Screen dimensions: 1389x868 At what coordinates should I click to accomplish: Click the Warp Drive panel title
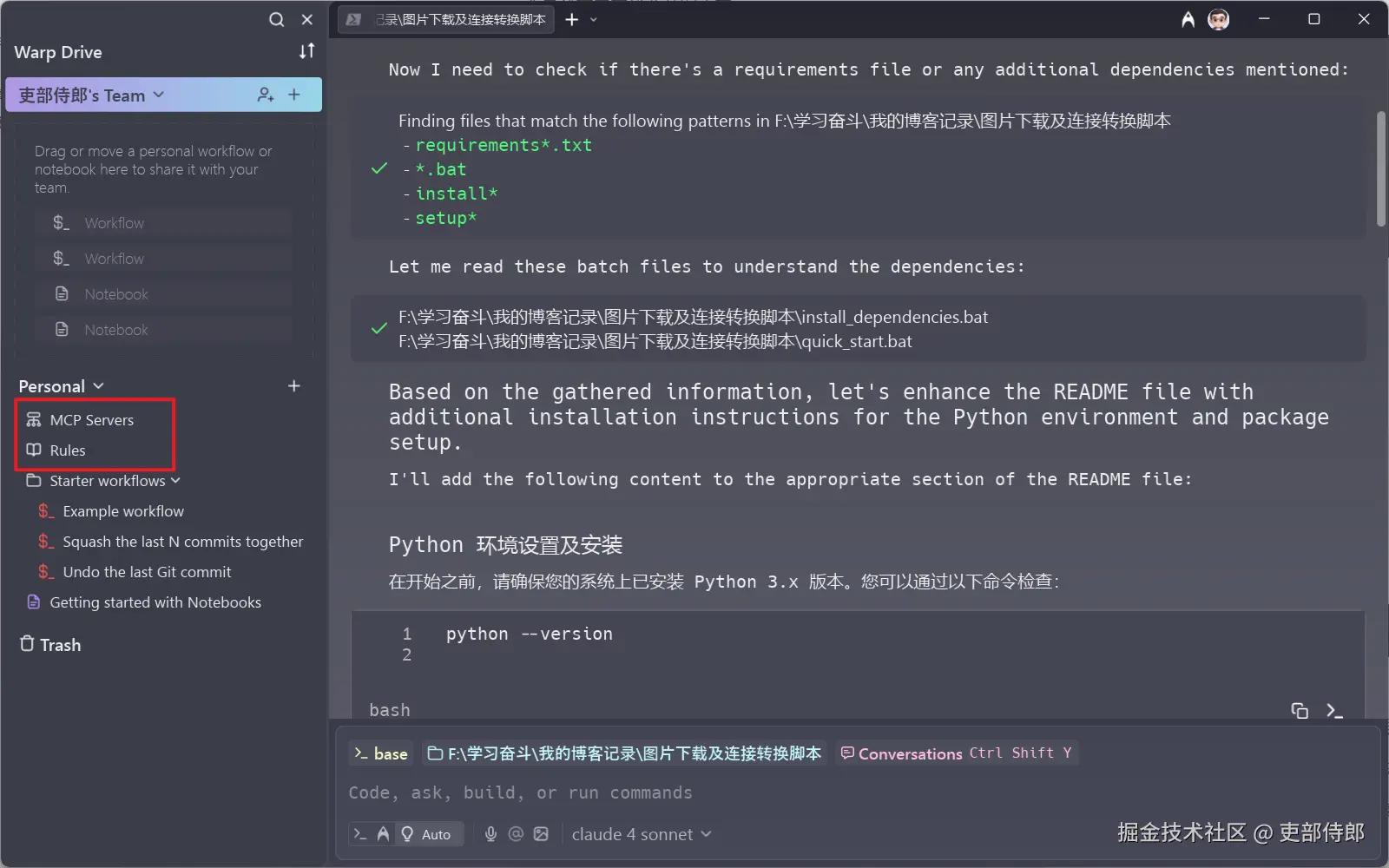(58, 52)
